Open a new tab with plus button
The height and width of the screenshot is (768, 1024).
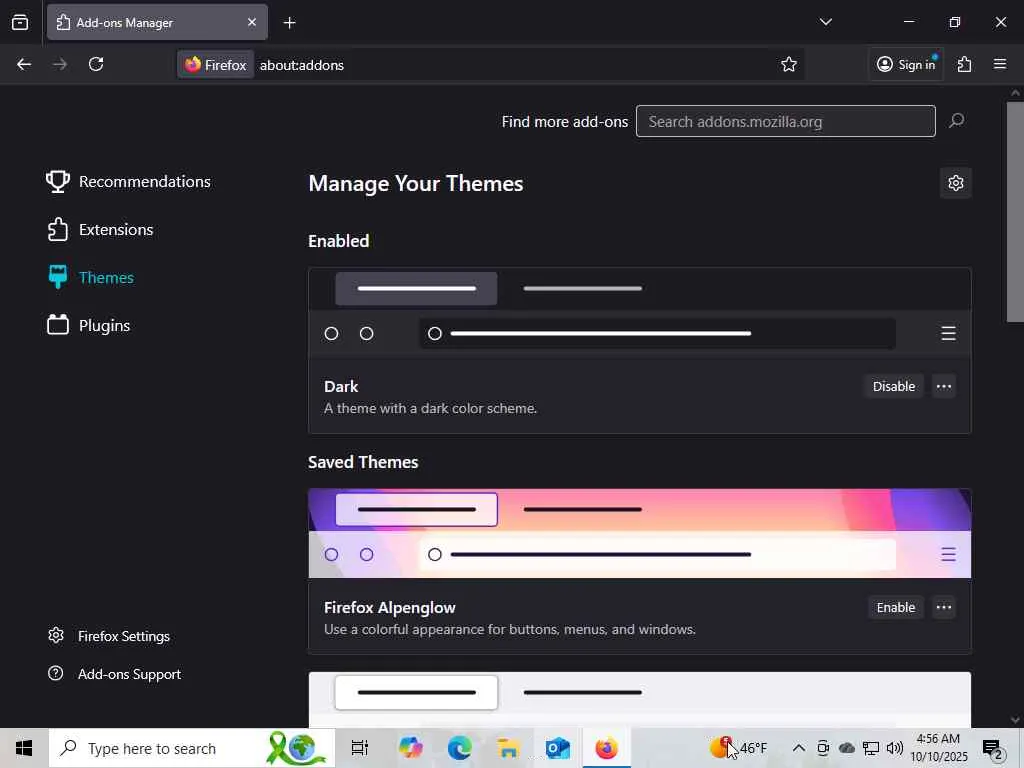click(x=289, y=23)
